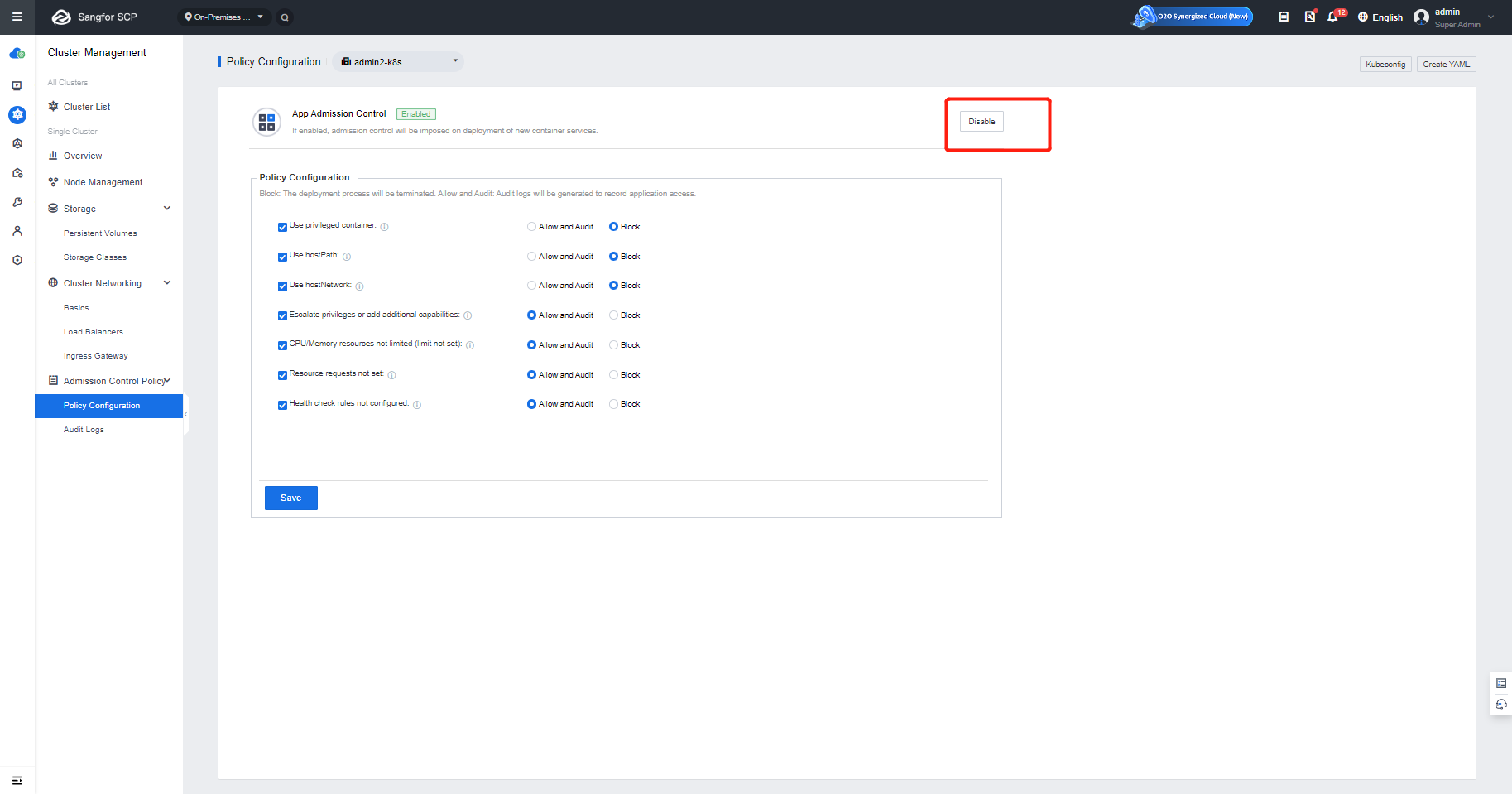The height and width of the screenshot is (794, 1512).
Task: Expand the admin account dropdown arrow
Action: 1491,17
